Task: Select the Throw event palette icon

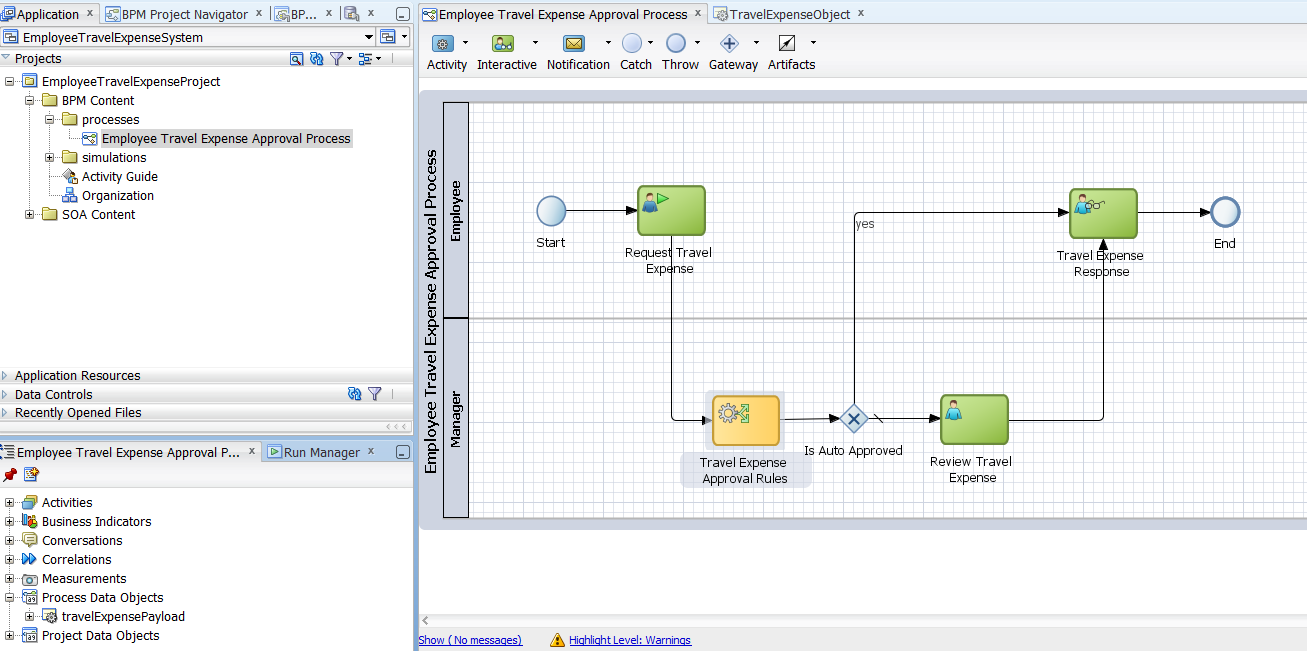Action: 676,43
